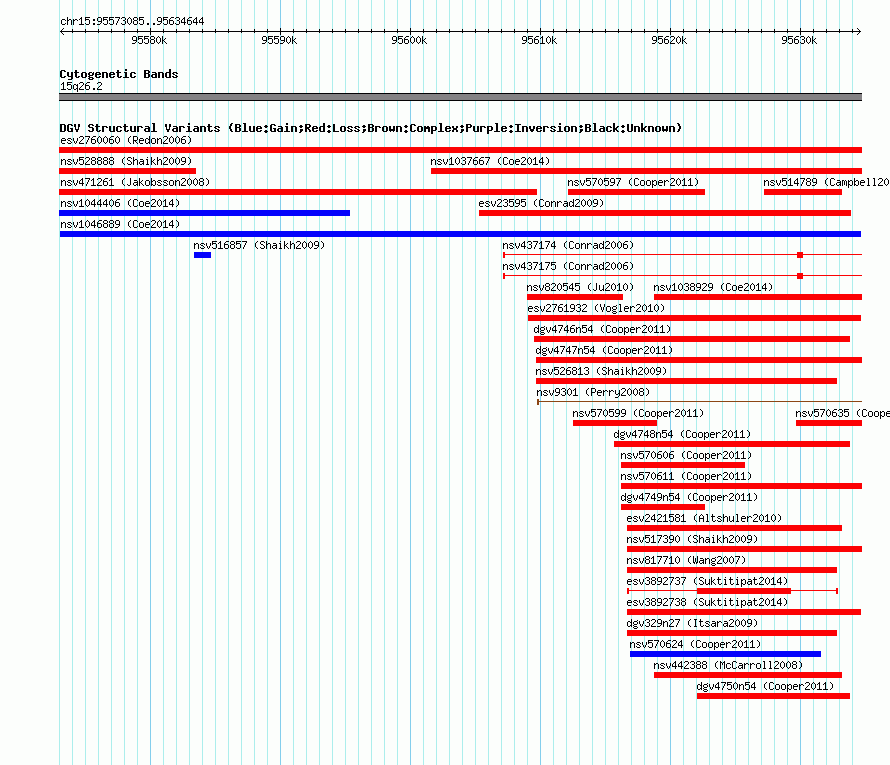Viewport: 890px width, 765px height.
Task: Open nsv820545 (Ju2010) variant
Action: click(580, 287)
